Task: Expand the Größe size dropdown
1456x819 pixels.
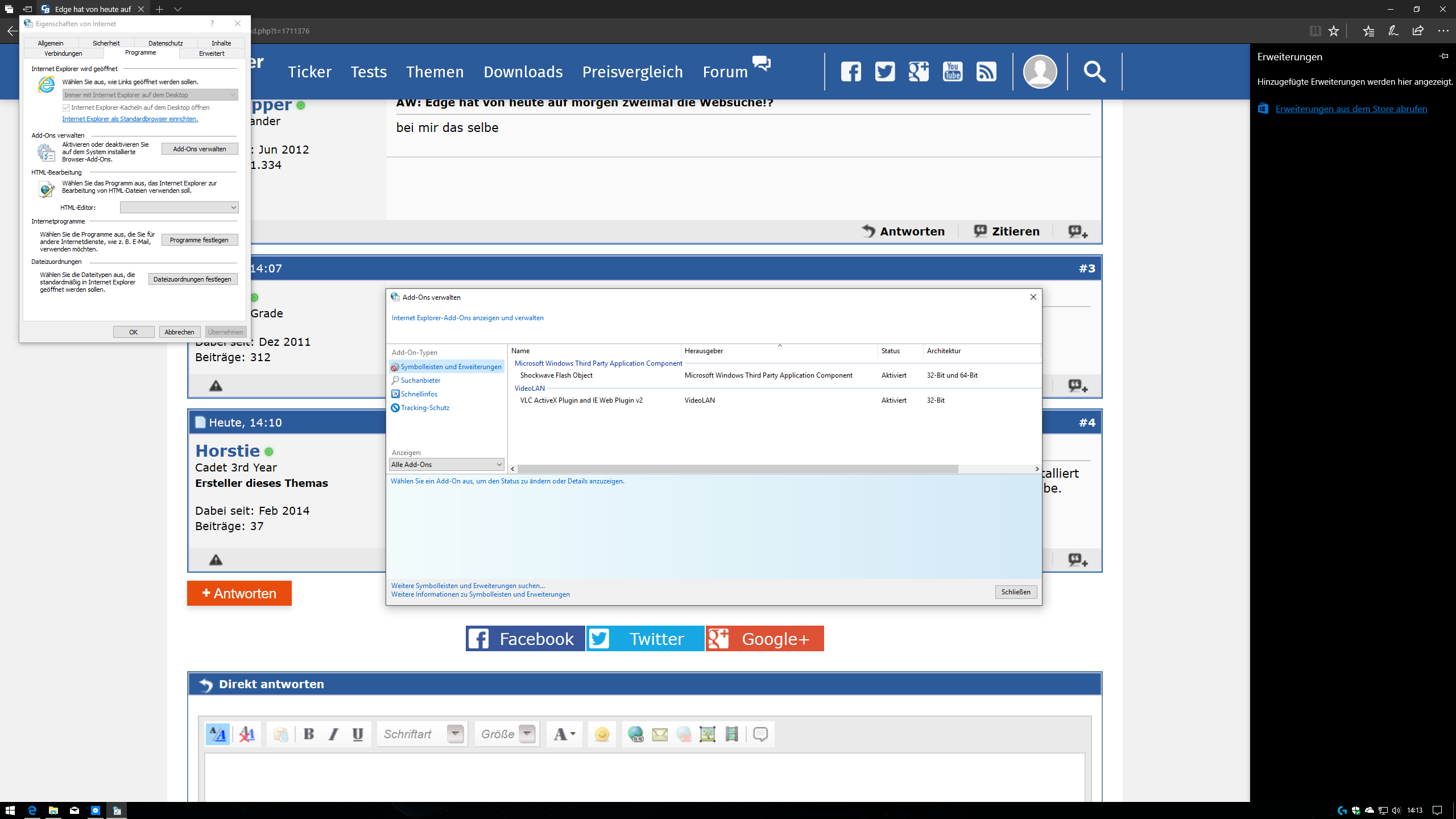Action: [527, 734]
